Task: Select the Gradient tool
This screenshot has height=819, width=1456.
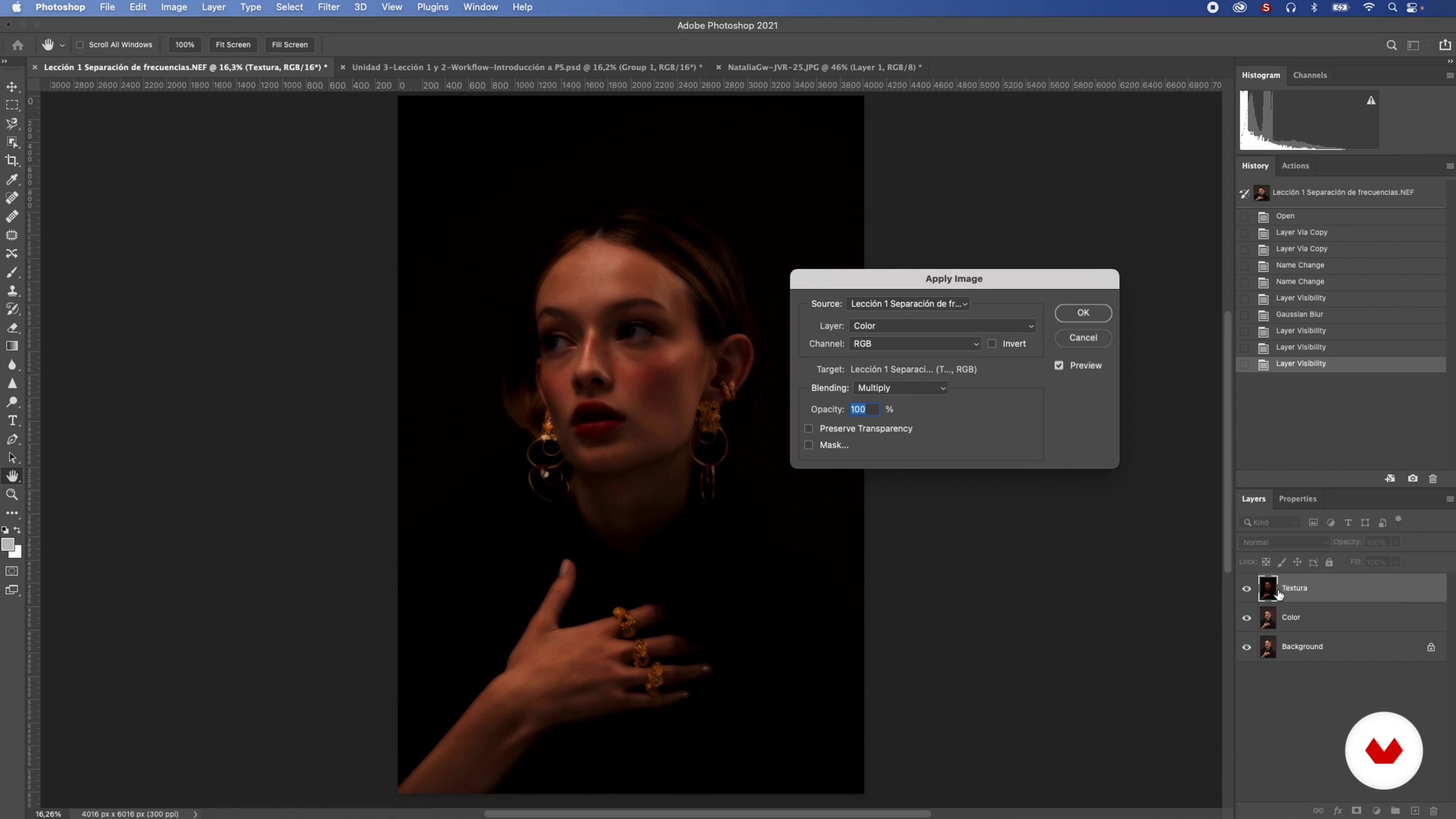Action: (x=12, y=346)
